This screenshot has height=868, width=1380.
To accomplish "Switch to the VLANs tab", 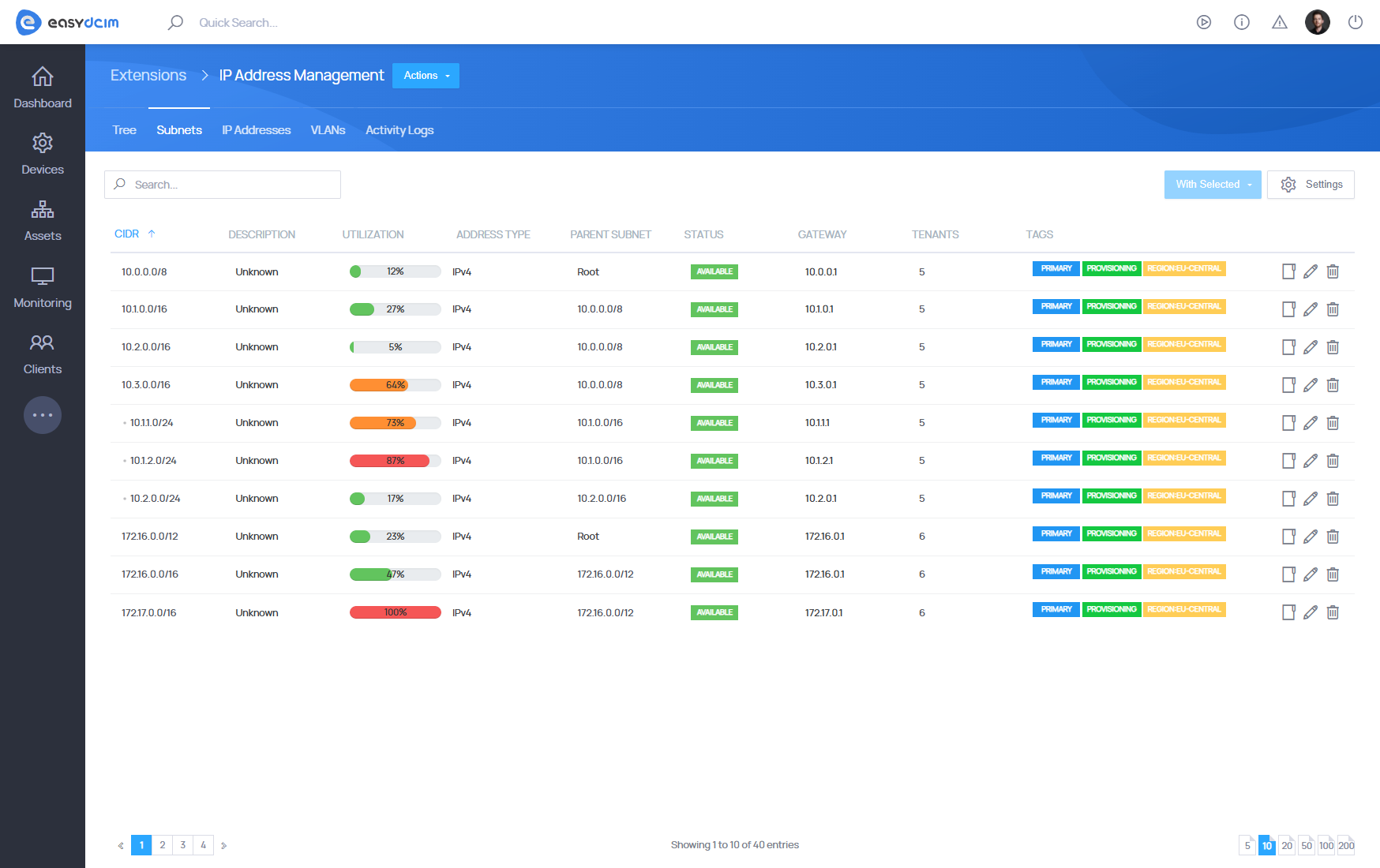I will pos(328,130).
